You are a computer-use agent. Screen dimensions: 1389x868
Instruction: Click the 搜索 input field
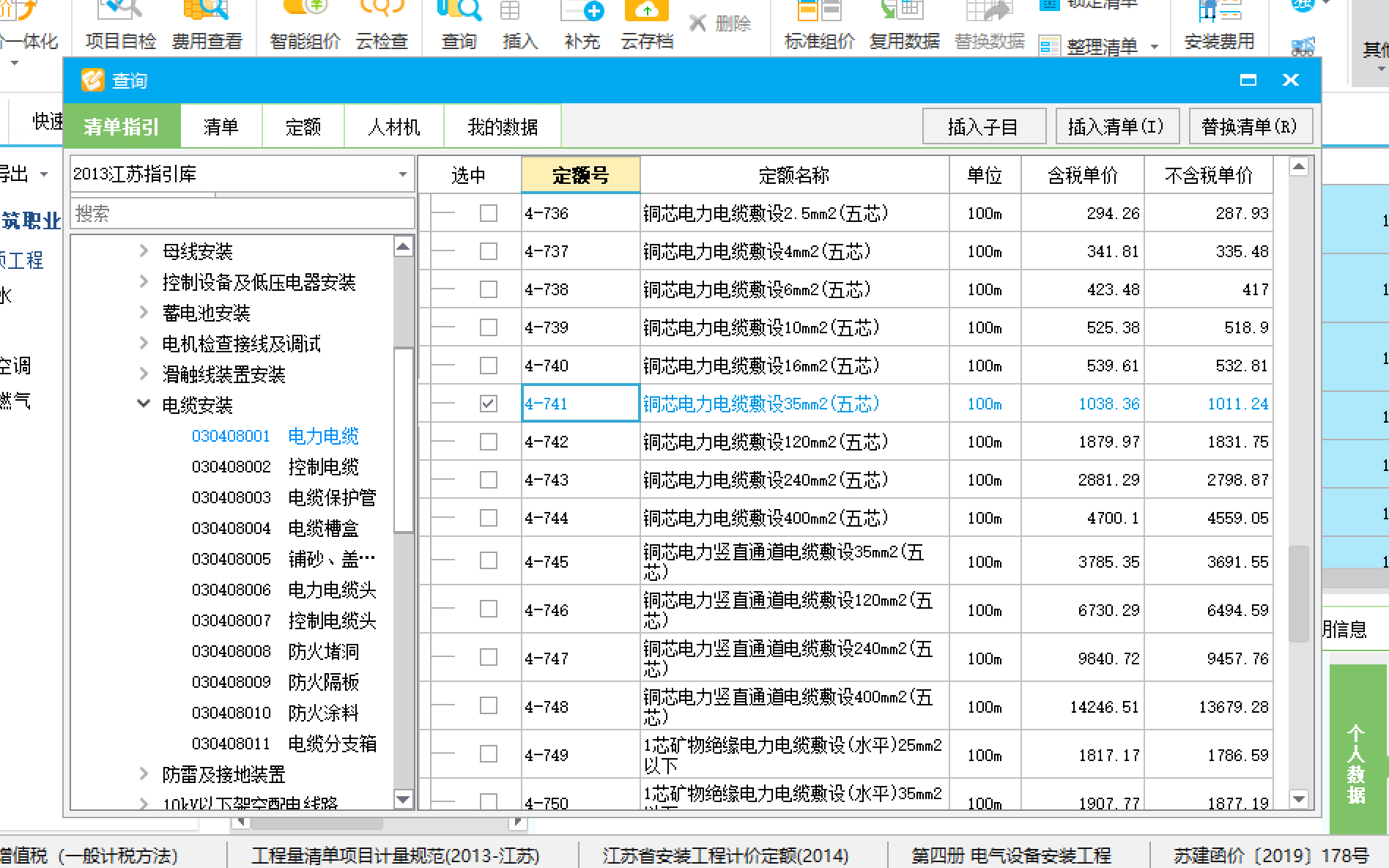(x=242, y=214)
